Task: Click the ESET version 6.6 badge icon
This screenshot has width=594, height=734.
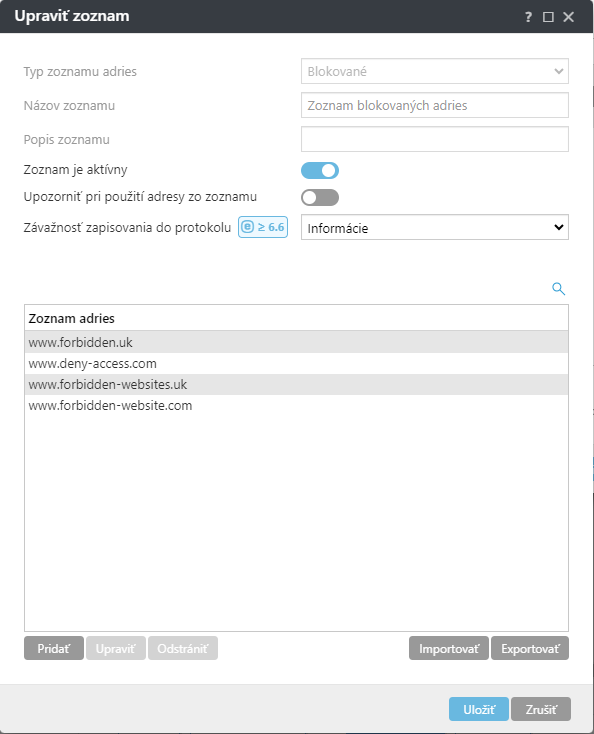Action: (x=263, y=227)
